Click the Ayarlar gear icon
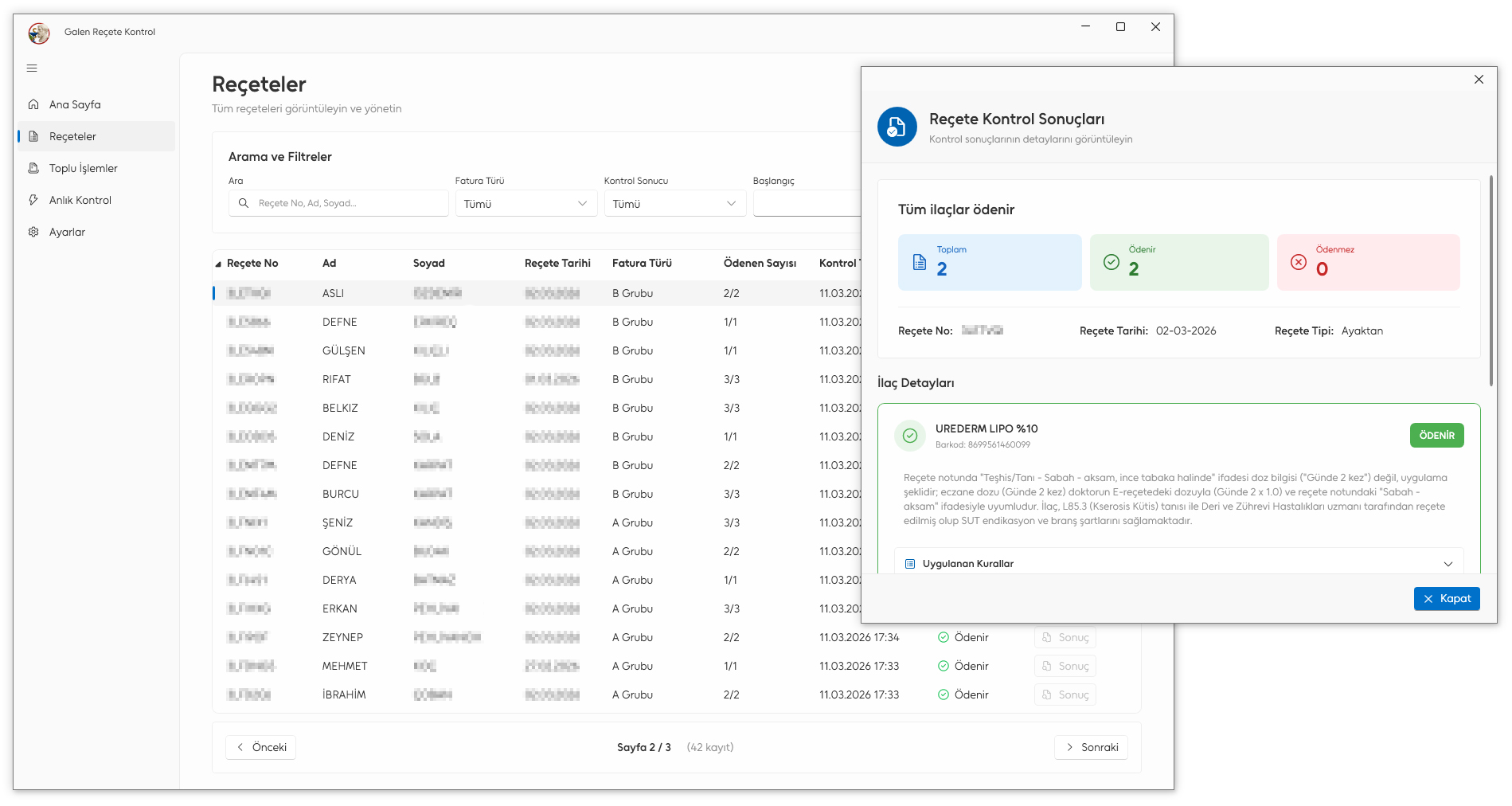Image resolution: width=1512 pixels, height=806 pixels. [x=33, y=232]
